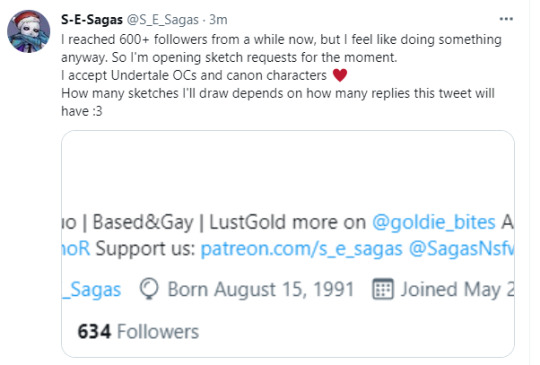Screen dimensions: 540x365
Task: Click the truncated _Sagas blue link
Action: [92, 290]
